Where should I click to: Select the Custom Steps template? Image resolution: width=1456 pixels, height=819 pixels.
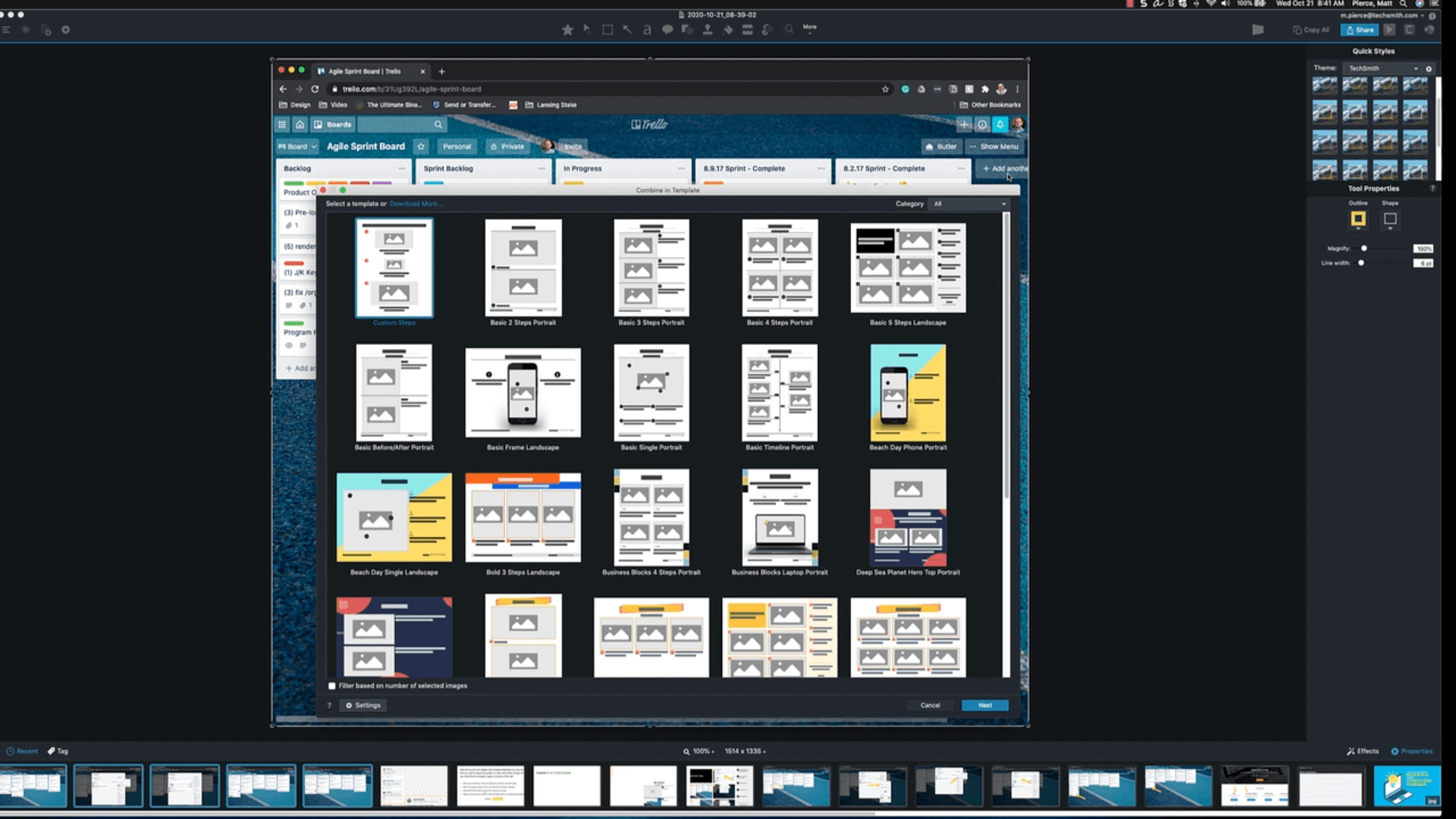[x=394, y=273]
